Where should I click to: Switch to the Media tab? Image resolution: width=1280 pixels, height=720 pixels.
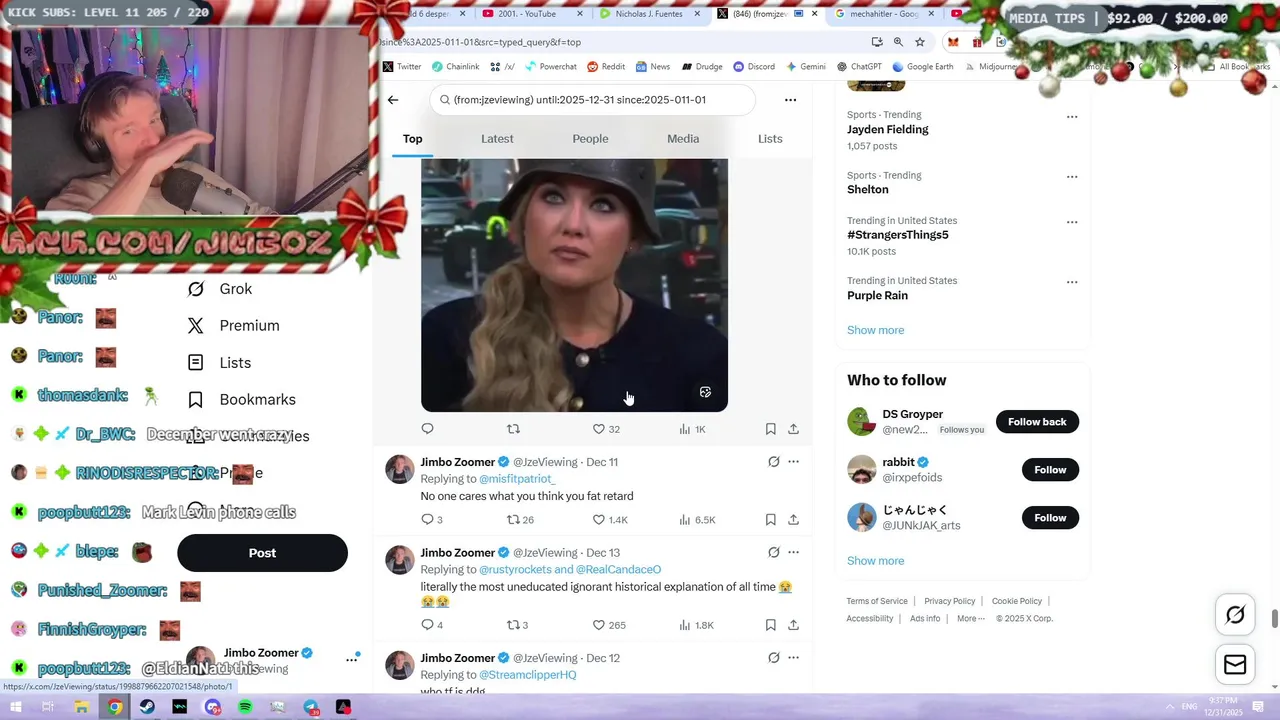[683, 139]
